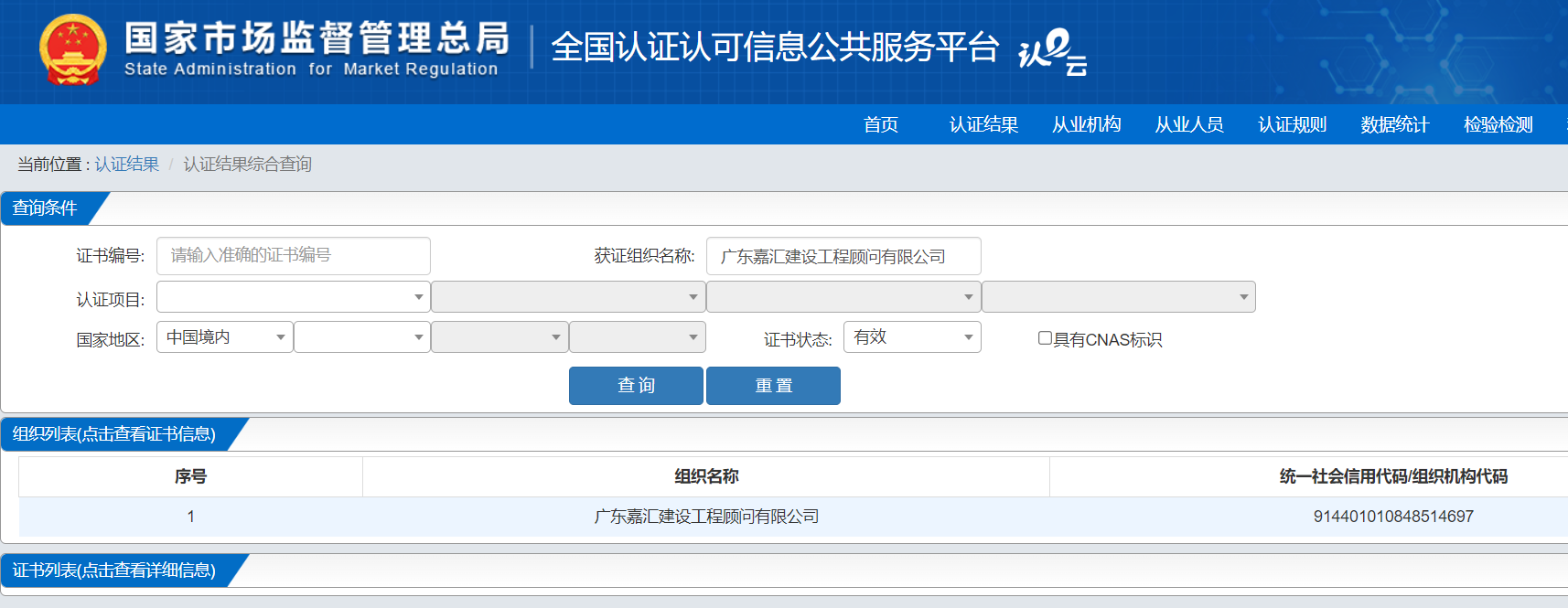Select 认证规则 in the navigation bar
The width and height of the screenshot is (1568, 608).
[x=1293, y=124]
